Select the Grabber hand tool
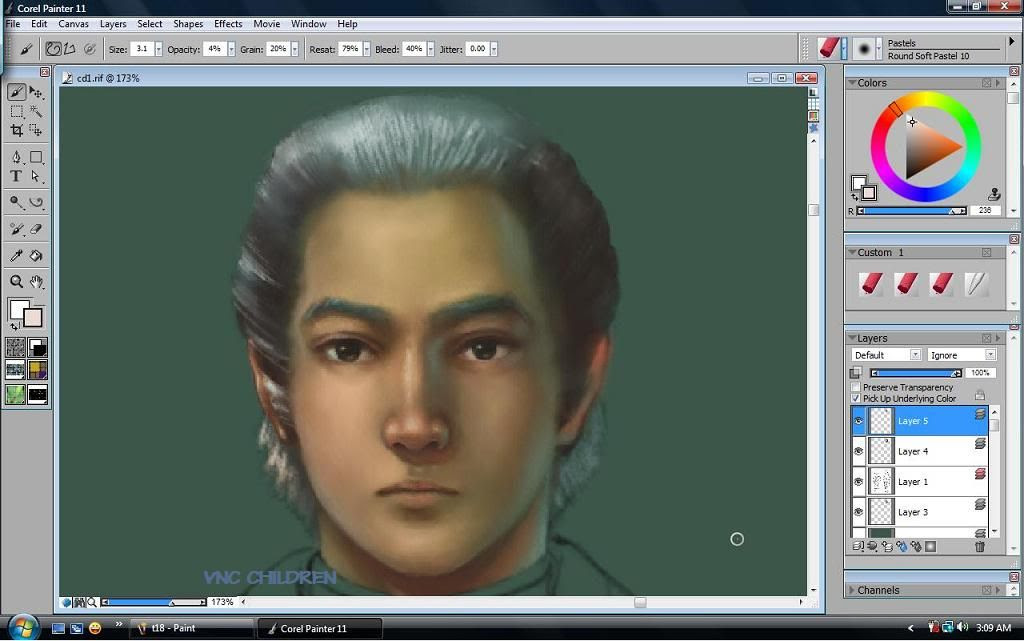The image size is (1024, 641). coord(36,282)
